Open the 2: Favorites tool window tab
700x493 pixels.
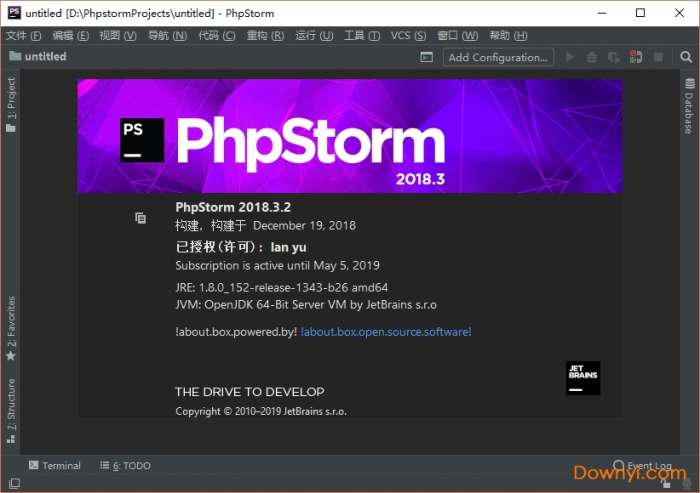click(x=11, y=328)
